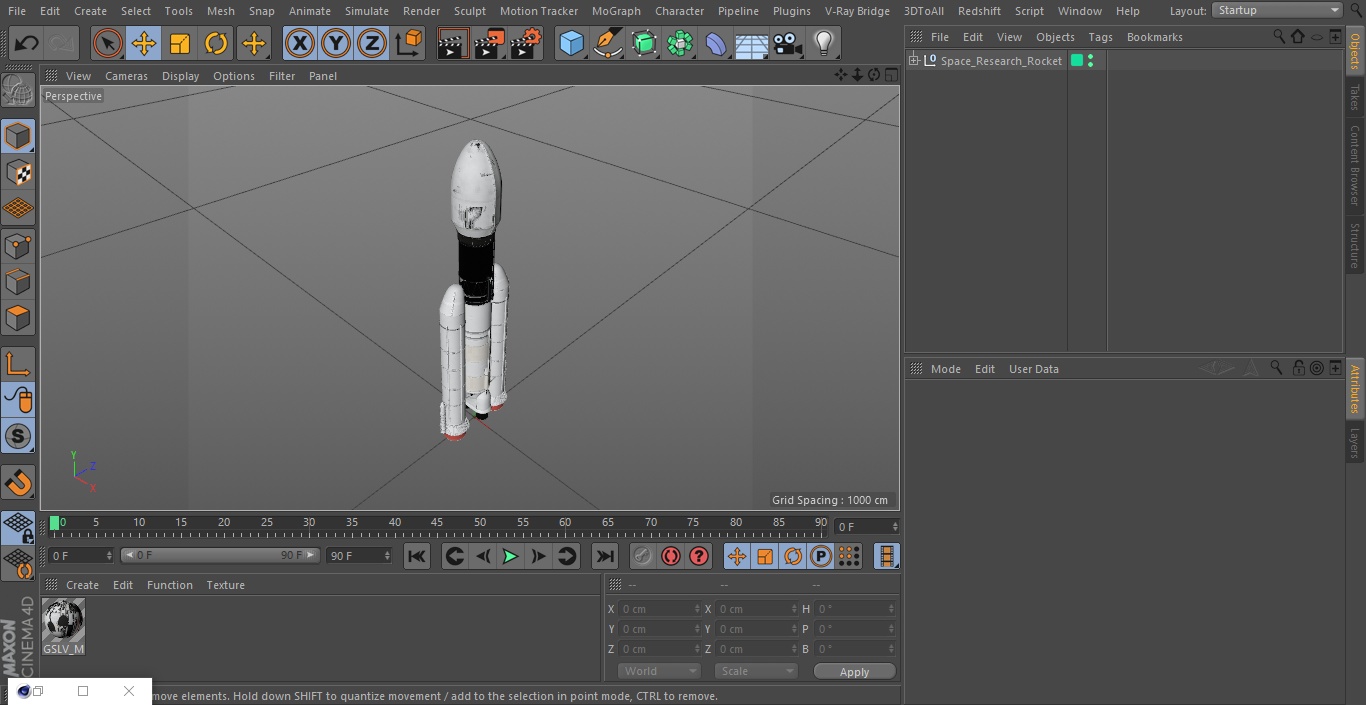Toggle Autokeying record button

(x=671, y=556)
